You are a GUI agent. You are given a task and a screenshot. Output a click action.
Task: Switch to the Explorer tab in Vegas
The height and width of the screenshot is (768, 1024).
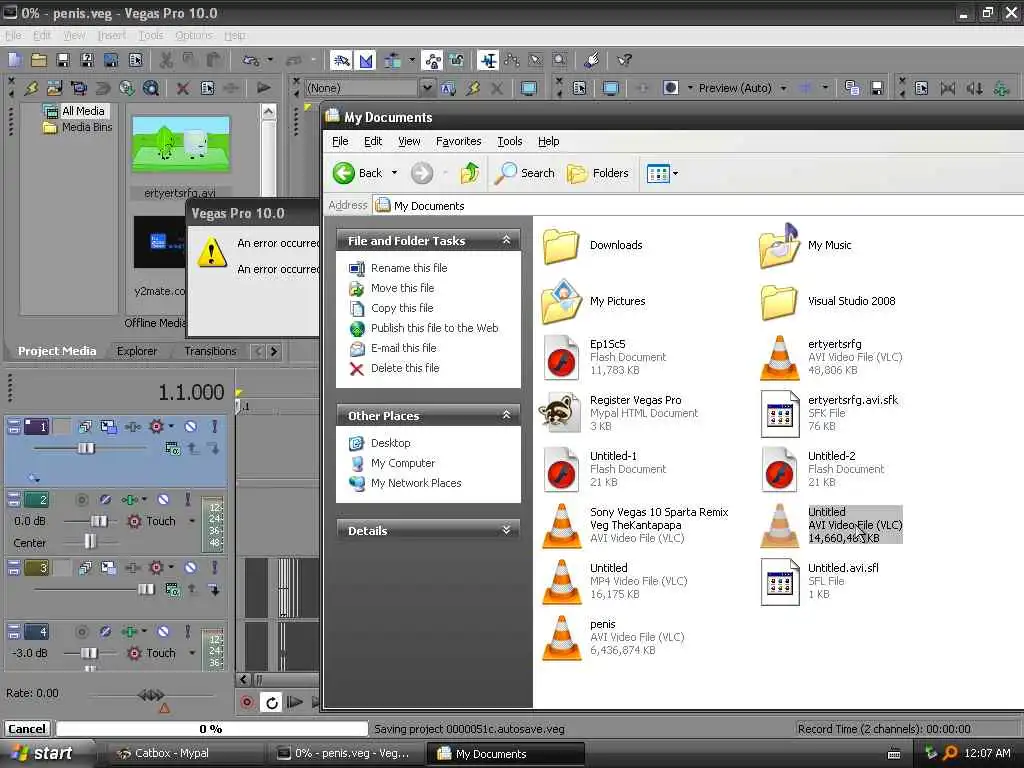[x=136, y=351]
